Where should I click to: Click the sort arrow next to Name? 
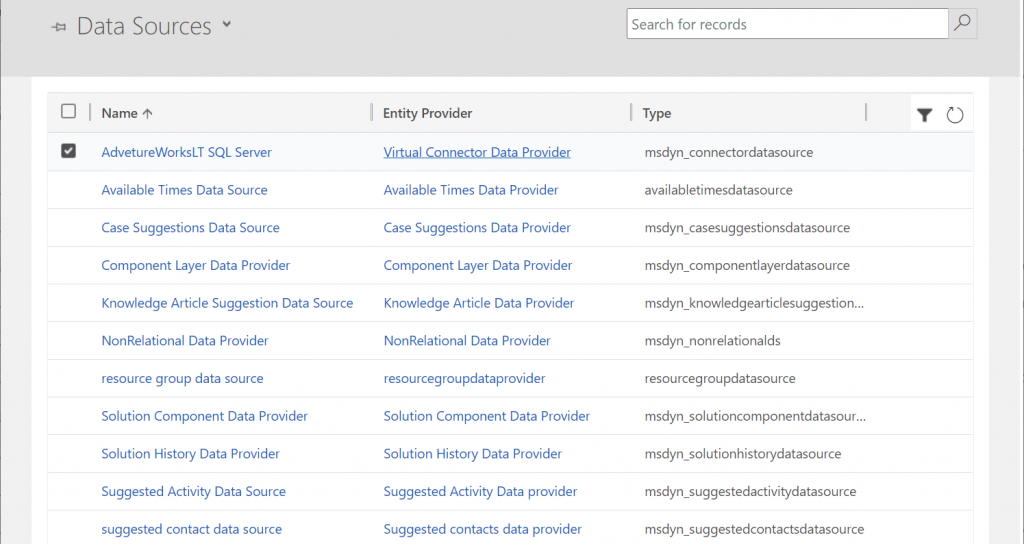pyautogui.click(x=148, y=114)
